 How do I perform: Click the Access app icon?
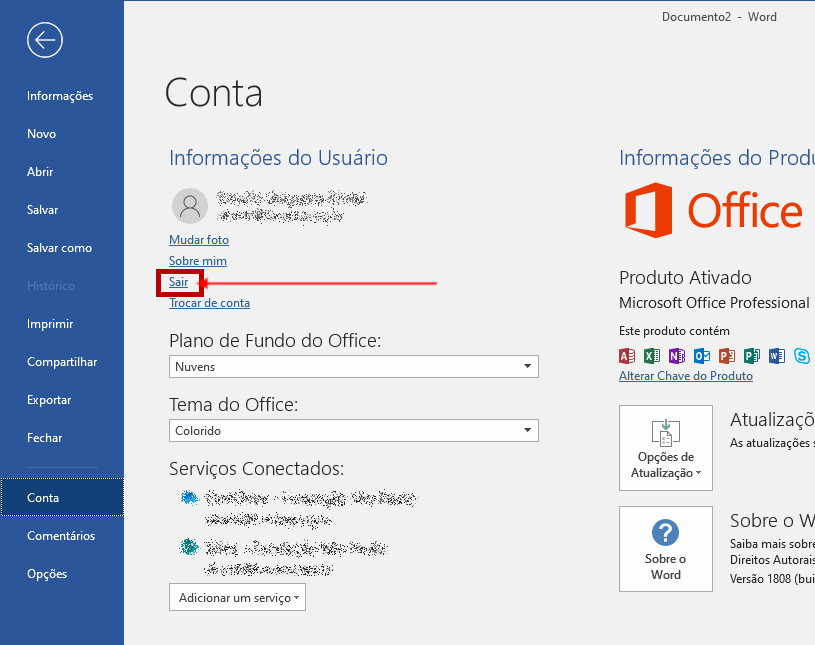627,356
